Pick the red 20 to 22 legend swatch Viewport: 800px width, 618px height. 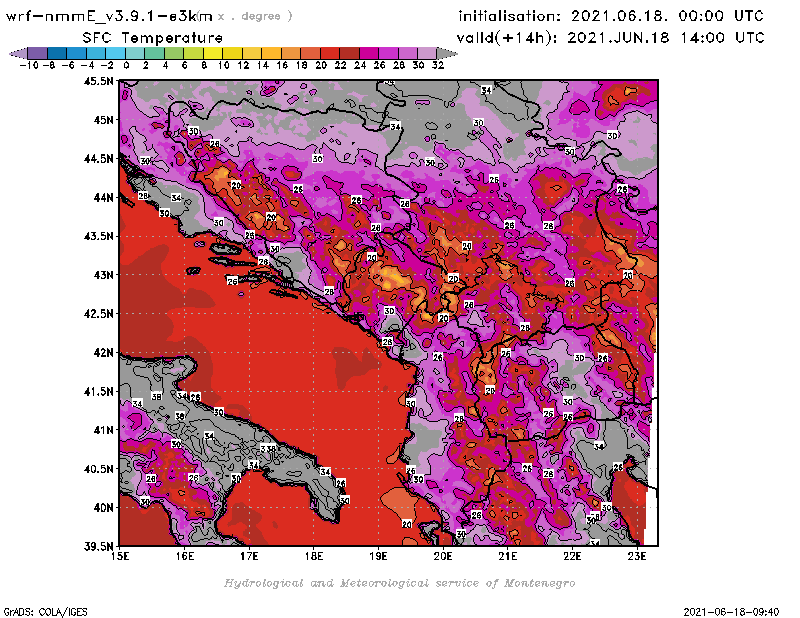330,53
